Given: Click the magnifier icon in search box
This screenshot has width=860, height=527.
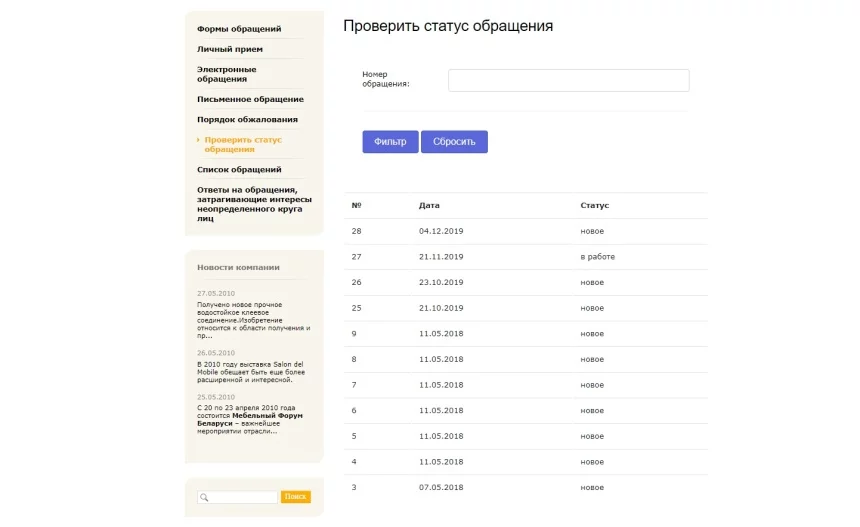Looking at the screenshot, I should 204,497.
